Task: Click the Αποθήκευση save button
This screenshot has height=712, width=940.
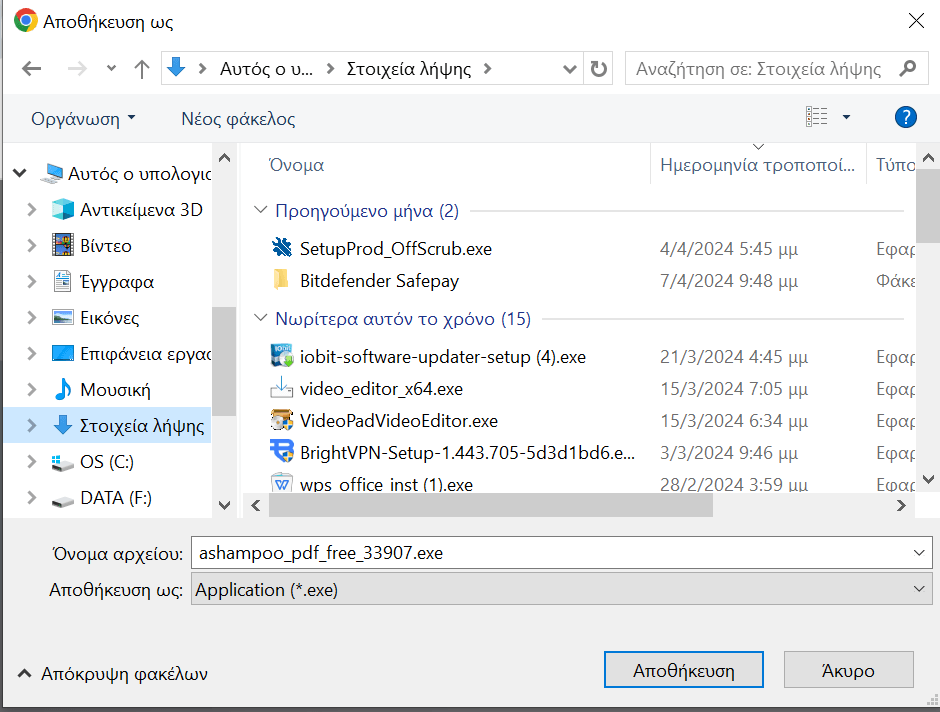Action: click(683, 670)
